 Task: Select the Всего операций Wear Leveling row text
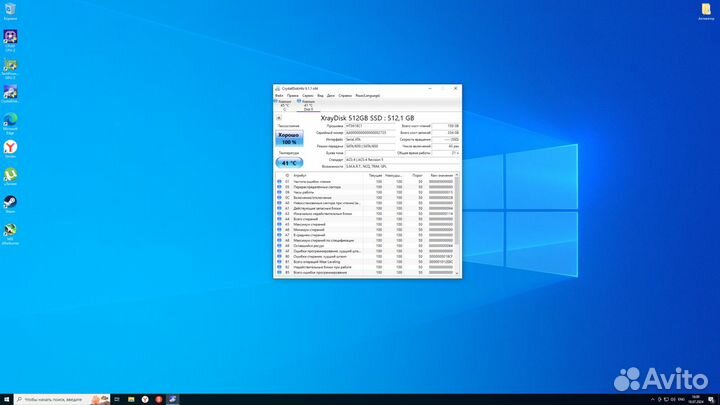pos(317,262)
